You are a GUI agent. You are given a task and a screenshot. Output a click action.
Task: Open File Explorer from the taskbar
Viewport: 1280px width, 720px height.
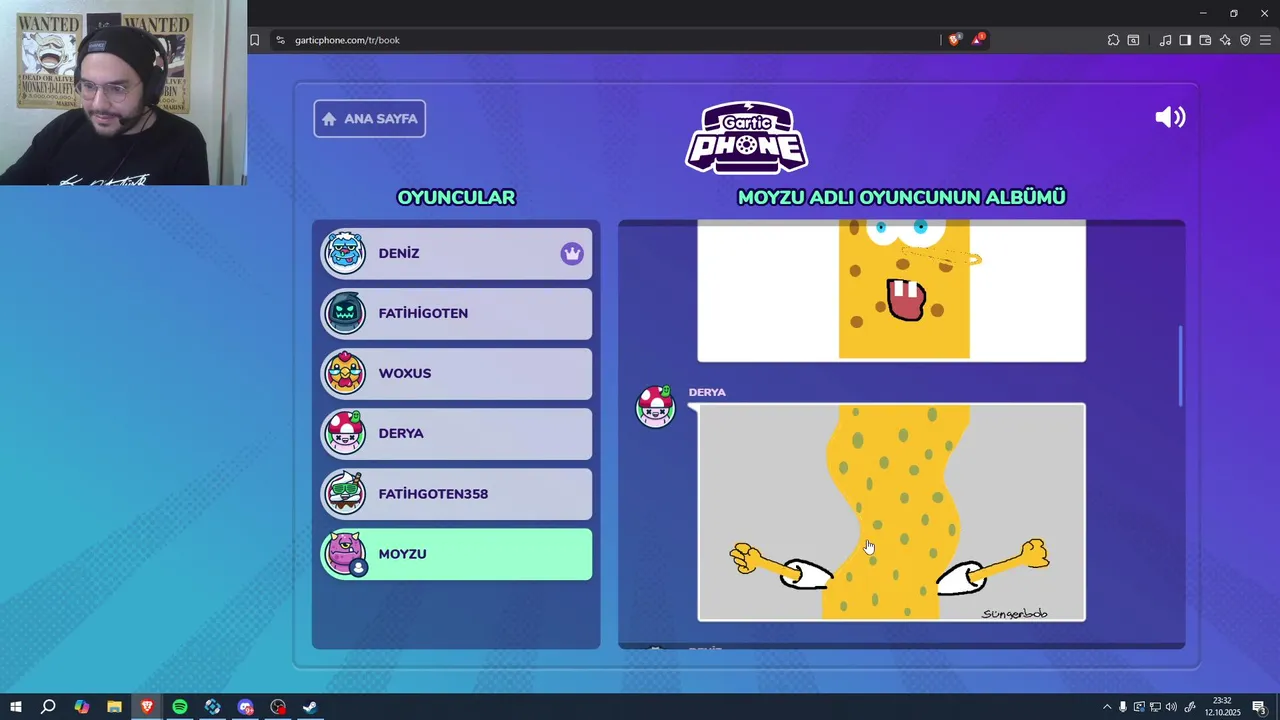(x=114, y=707)
